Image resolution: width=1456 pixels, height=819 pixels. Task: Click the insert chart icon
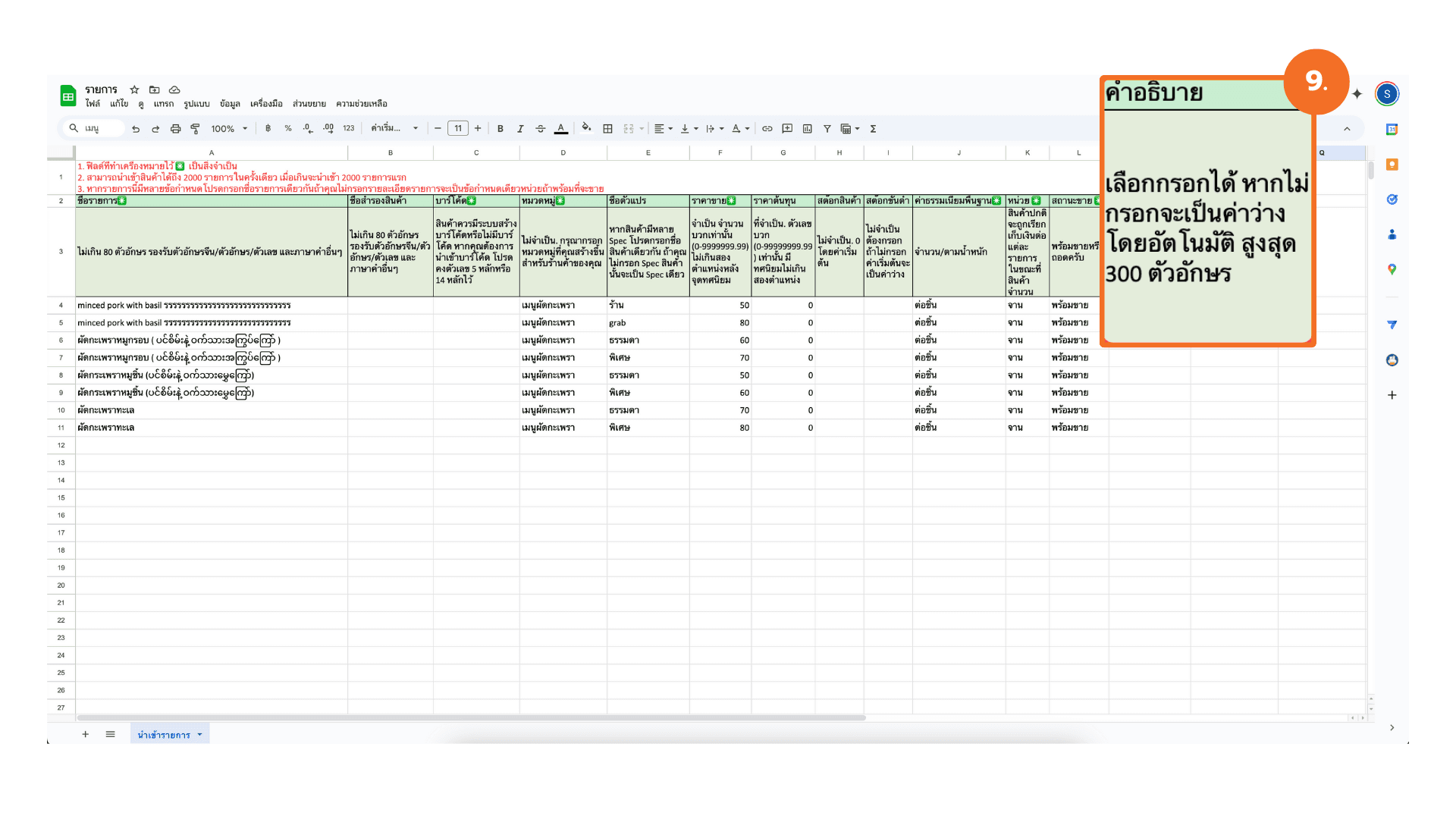point(808,129)
